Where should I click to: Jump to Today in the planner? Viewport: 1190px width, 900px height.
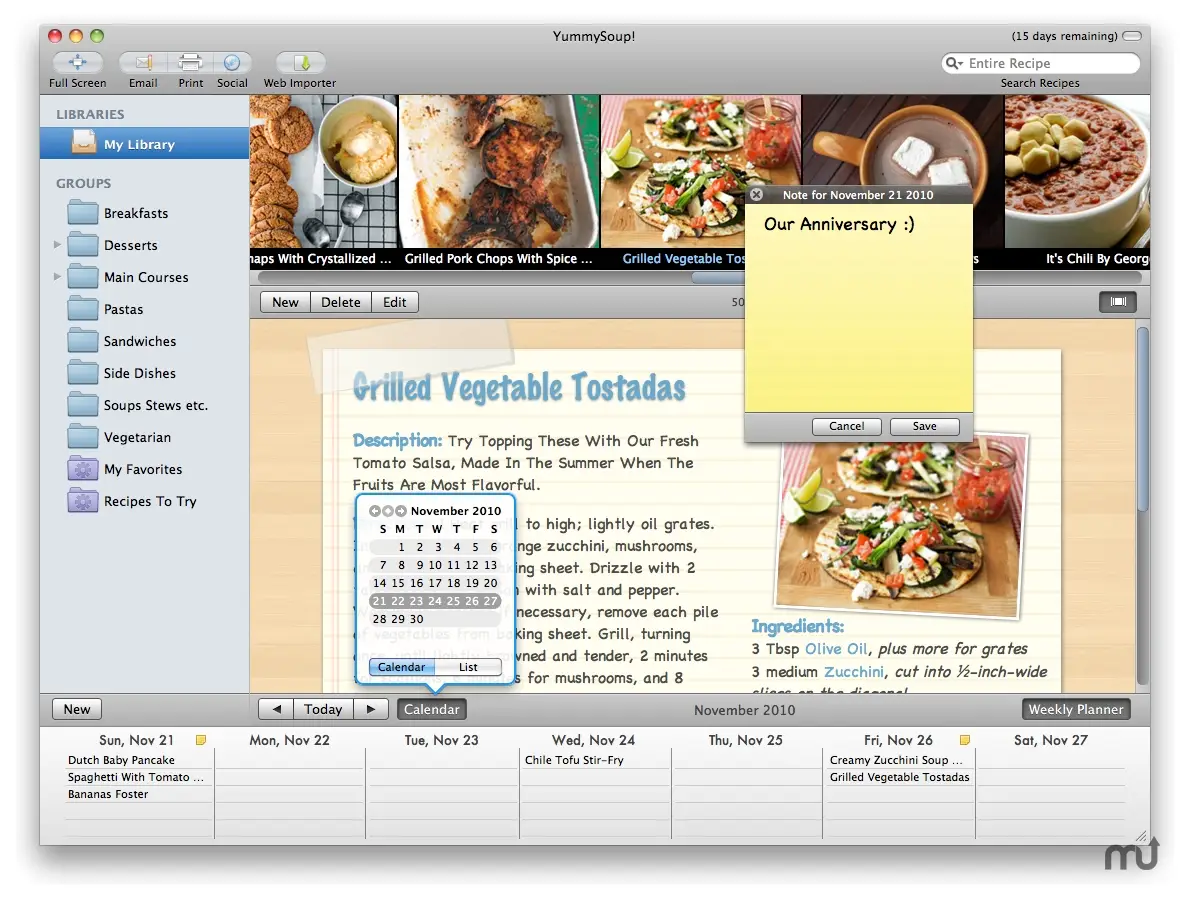323,709
